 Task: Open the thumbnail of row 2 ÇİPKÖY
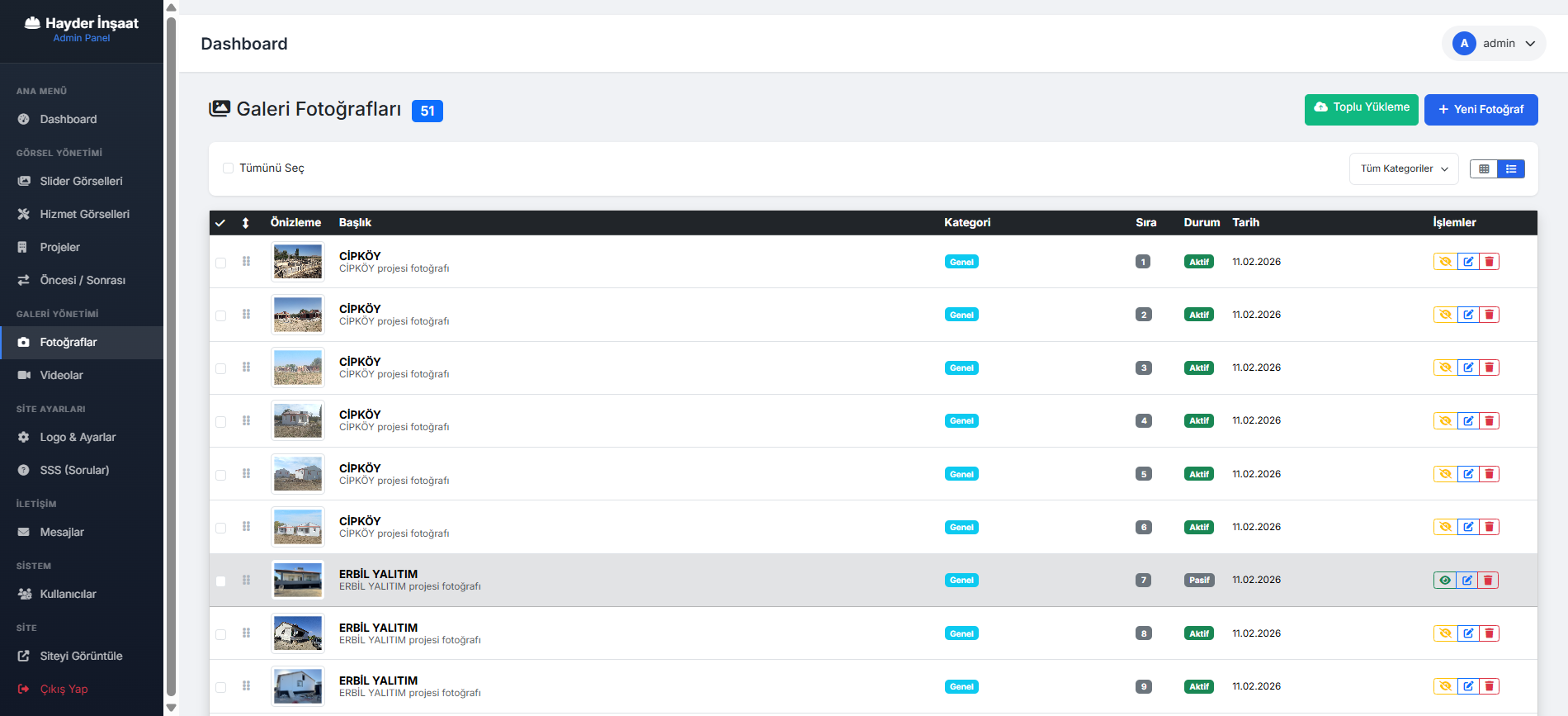coord(298,315)
